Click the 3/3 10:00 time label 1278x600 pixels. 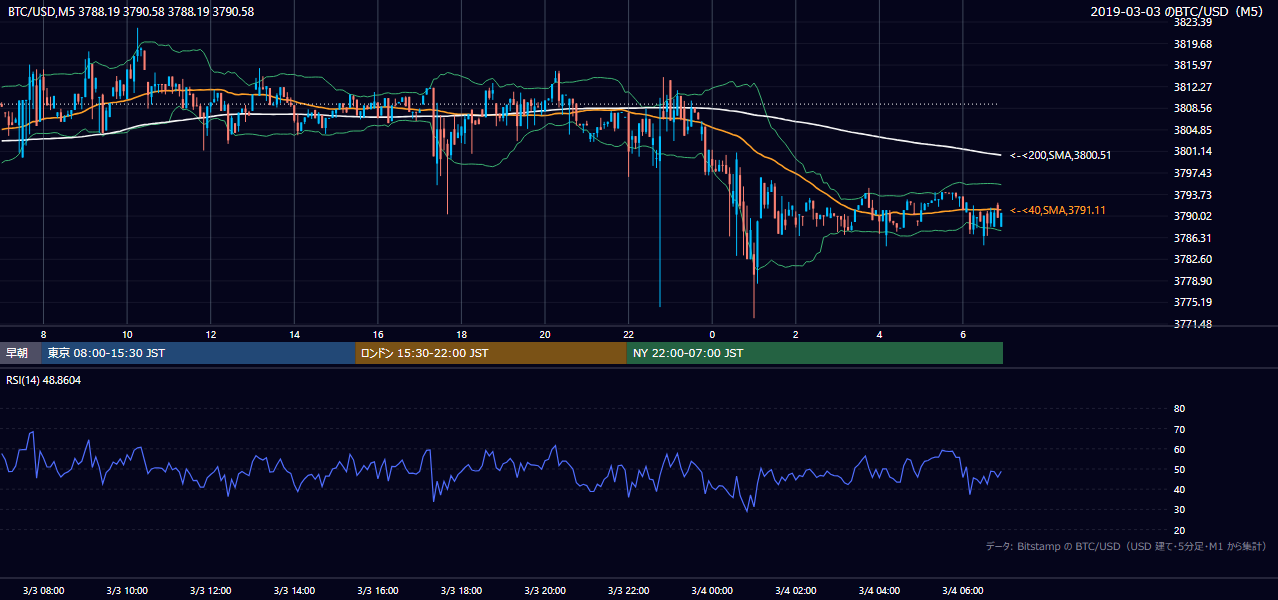pyautogui.click(x=127, y=590)
